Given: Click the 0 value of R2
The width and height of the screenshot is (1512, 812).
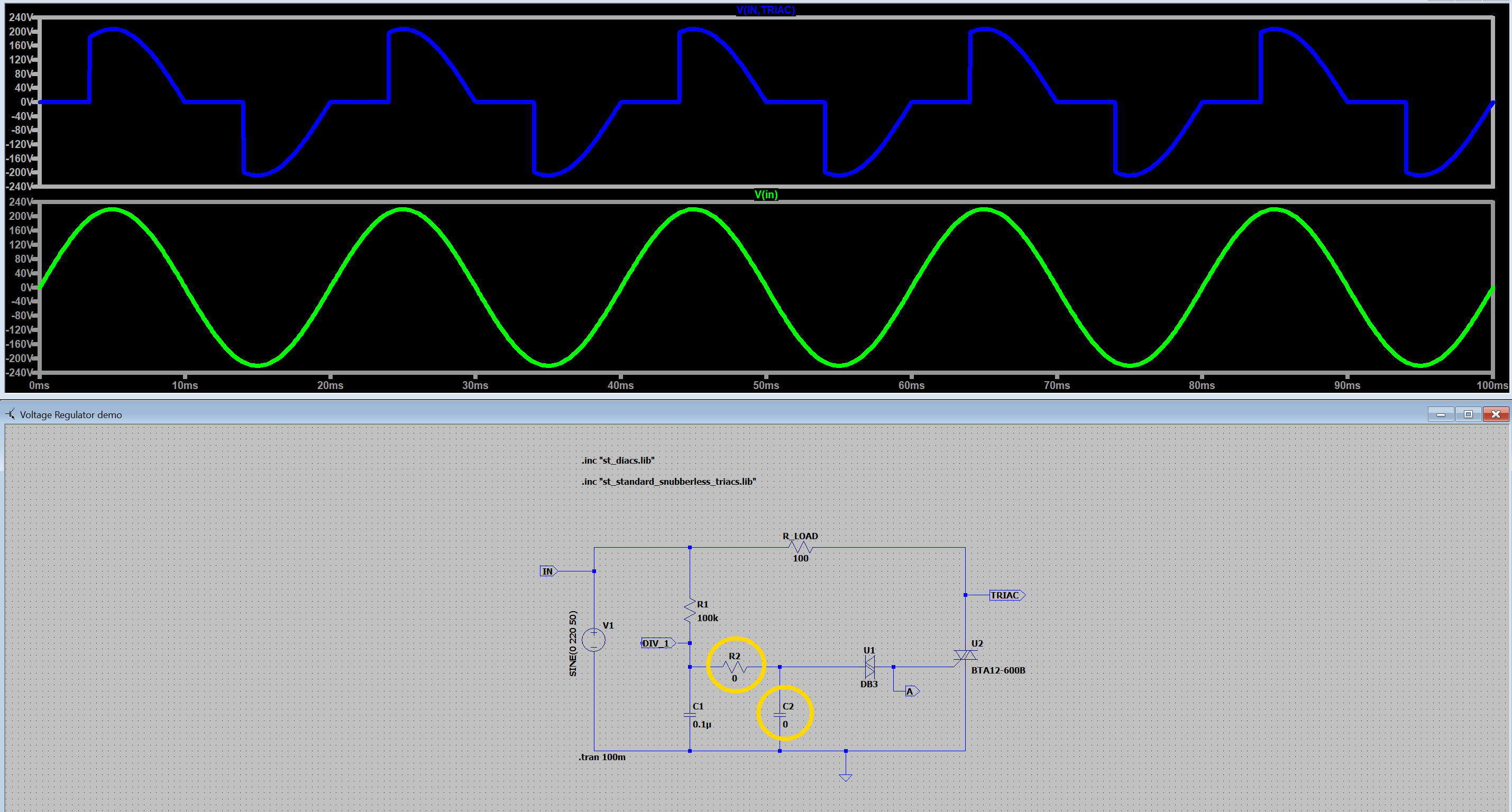Looking at the screenshot, I should coord(734,678).
